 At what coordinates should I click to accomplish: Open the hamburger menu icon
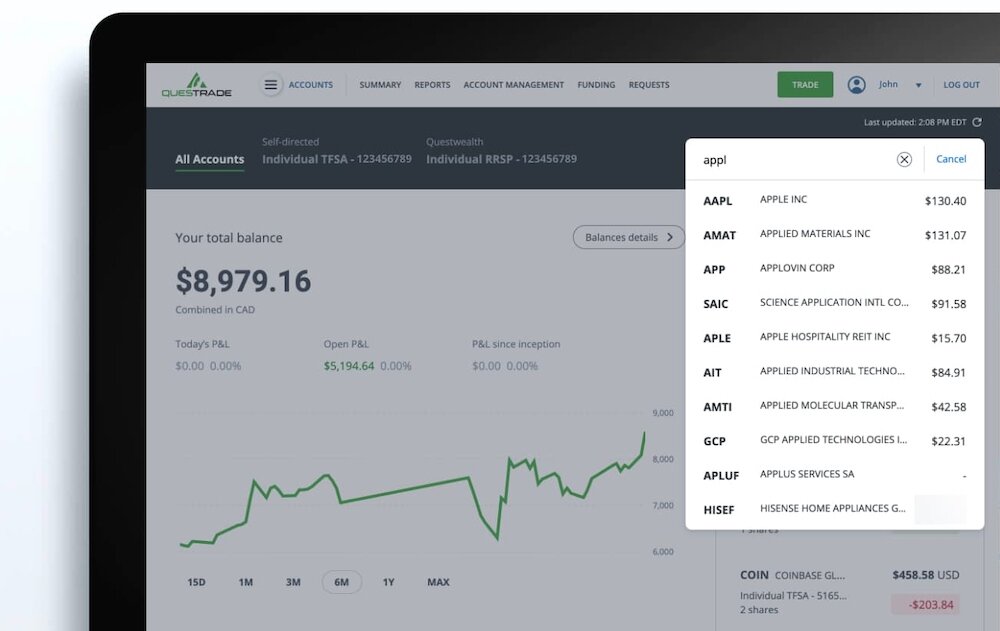pyautogui.click(x=271, y=85)
